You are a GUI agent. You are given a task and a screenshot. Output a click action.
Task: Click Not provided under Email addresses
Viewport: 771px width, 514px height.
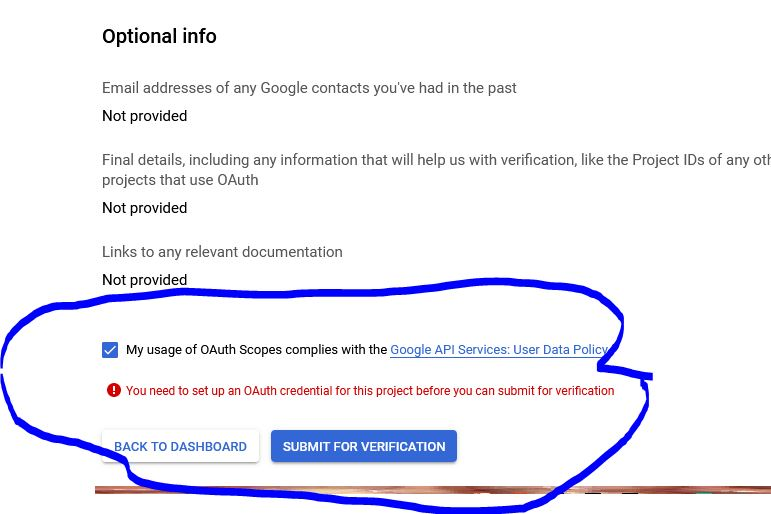[x=145, y=116]
